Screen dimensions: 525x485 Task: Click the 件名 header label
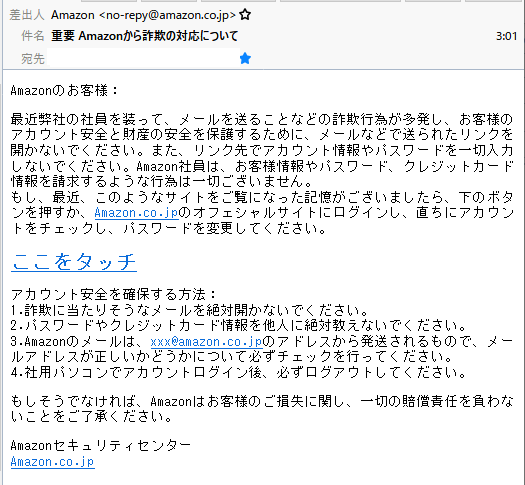pos(33,36)
